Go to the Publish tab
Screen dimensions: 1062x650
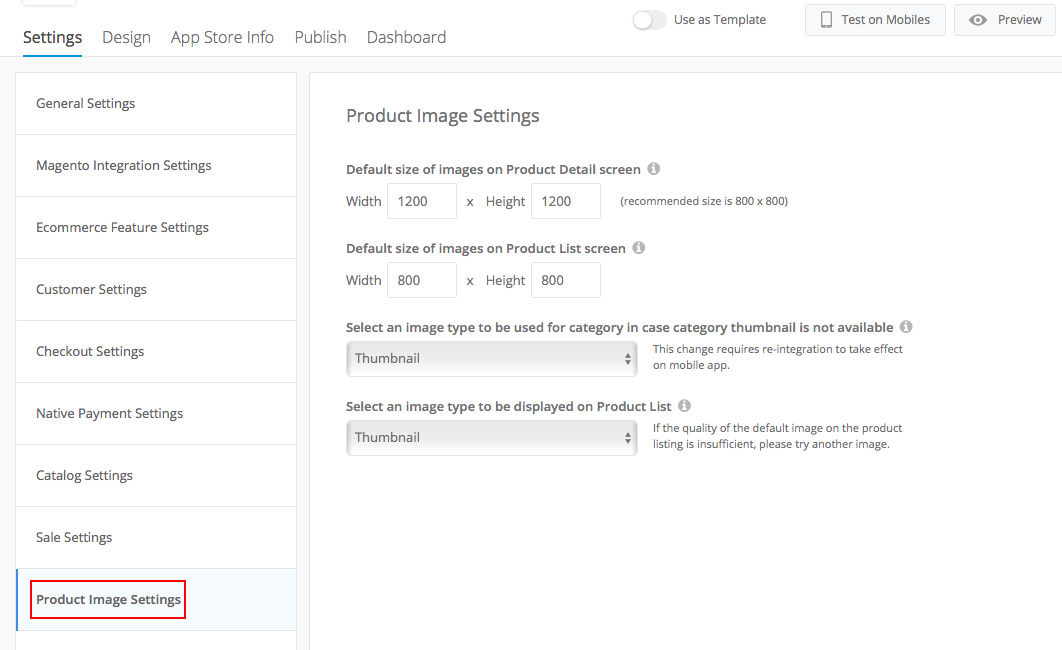point(320,37)
